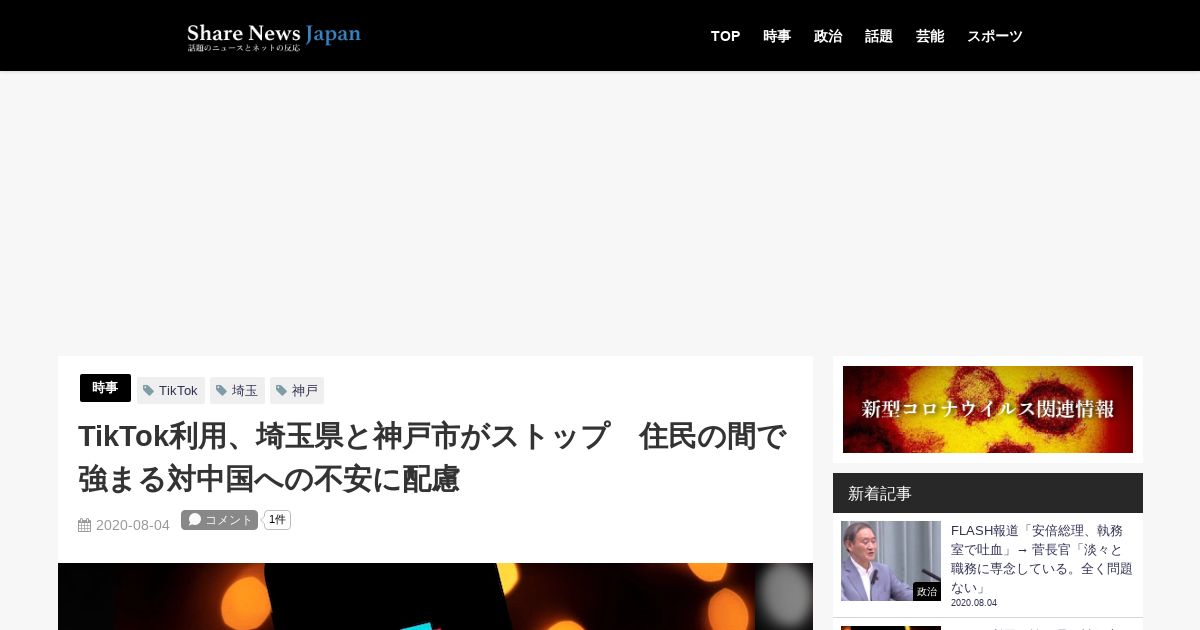The width and height of the screenshot is (1200, 630).
Task: Click the TikTok article headline
Action: point(432,458)
